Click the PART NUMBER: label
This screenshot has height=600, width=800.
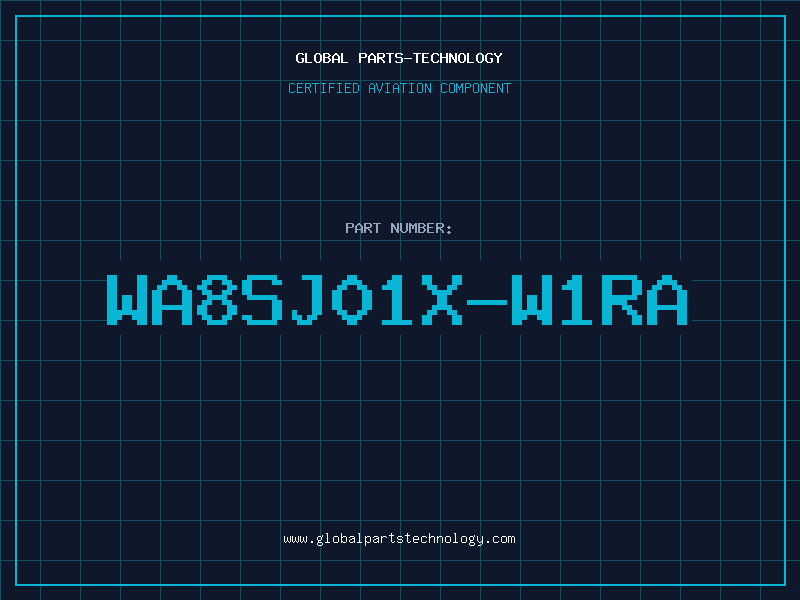point(398,228)
